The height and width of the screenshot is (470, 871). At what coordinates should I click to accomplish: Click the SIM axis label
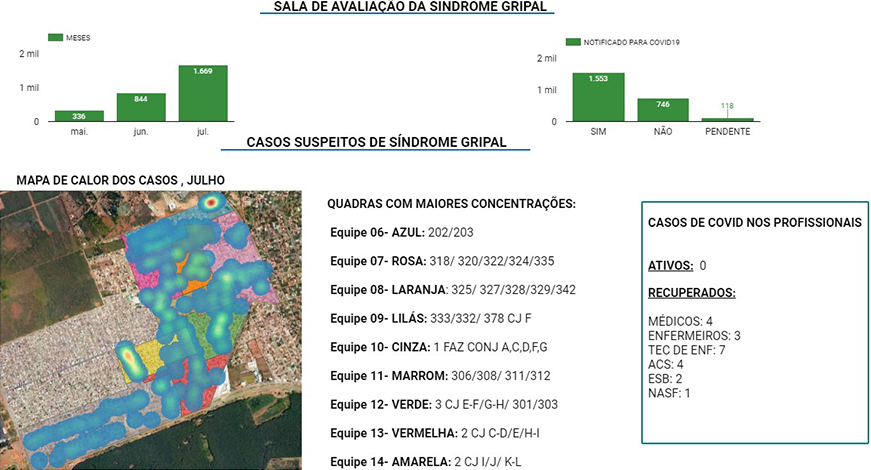click(x=598, y=132)
